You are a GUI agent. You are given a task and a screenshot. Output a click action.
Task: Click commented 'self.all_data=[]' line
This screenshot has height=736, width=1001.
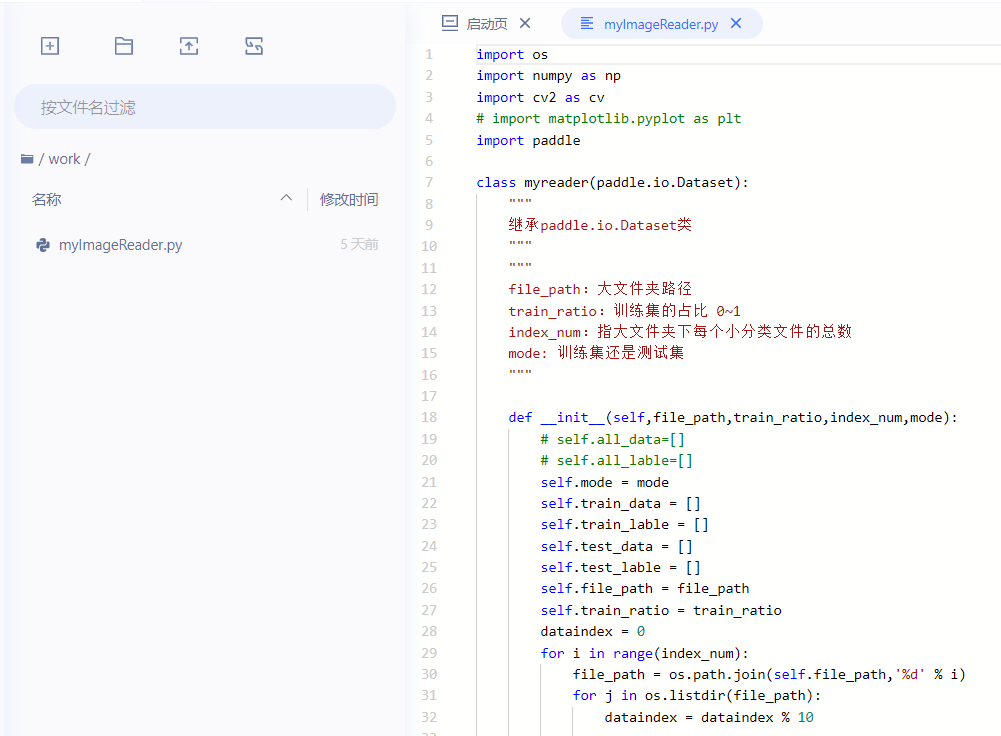coord(612,439)
